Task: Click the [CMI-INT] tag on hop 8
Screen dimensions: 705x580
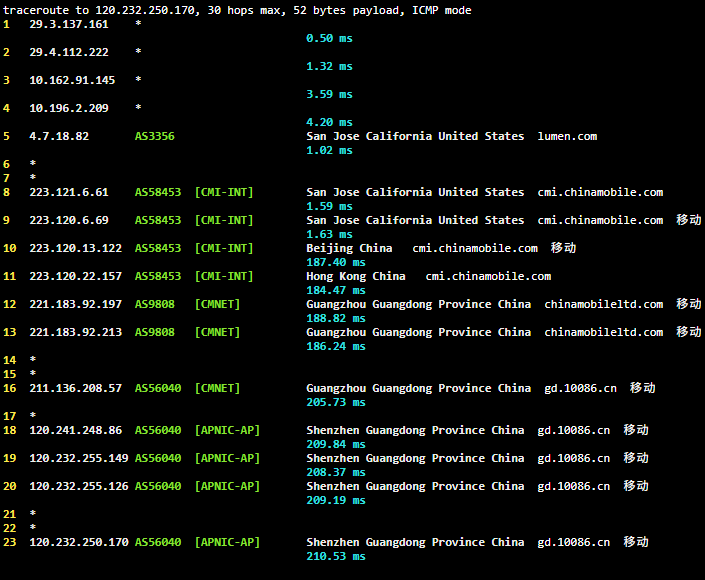Action: [224, 192]
